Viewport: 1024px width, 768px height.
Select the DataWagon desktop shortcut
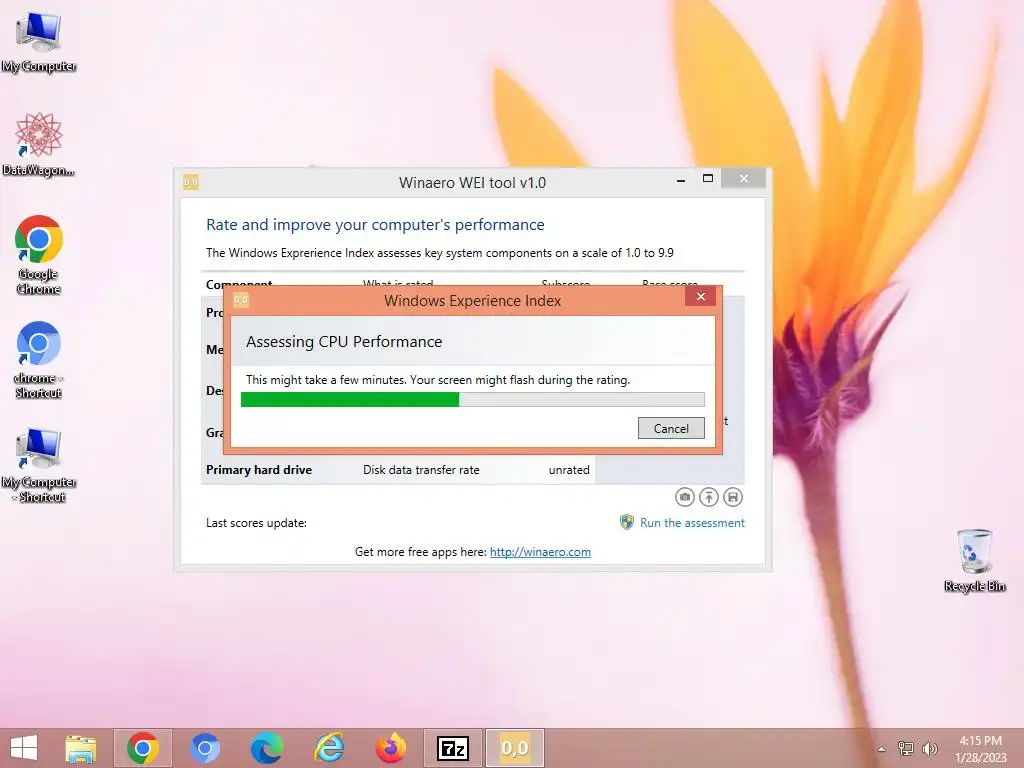coord(39,144)
